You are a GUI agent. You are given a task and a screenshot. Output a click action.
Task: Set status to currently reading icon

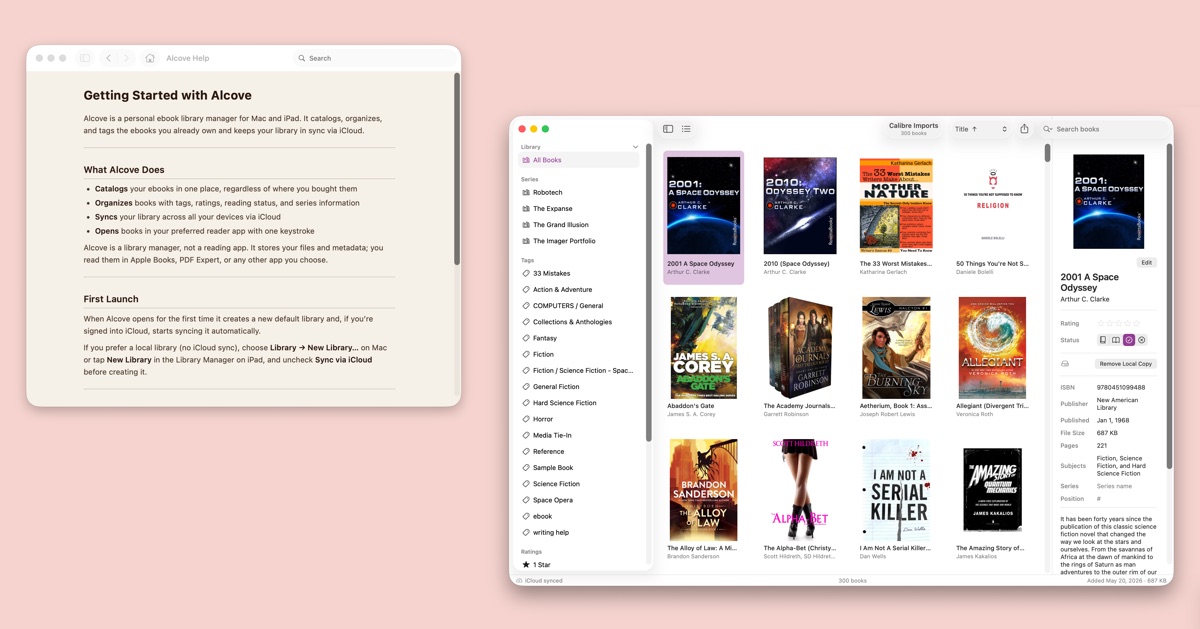(1116, 340)
